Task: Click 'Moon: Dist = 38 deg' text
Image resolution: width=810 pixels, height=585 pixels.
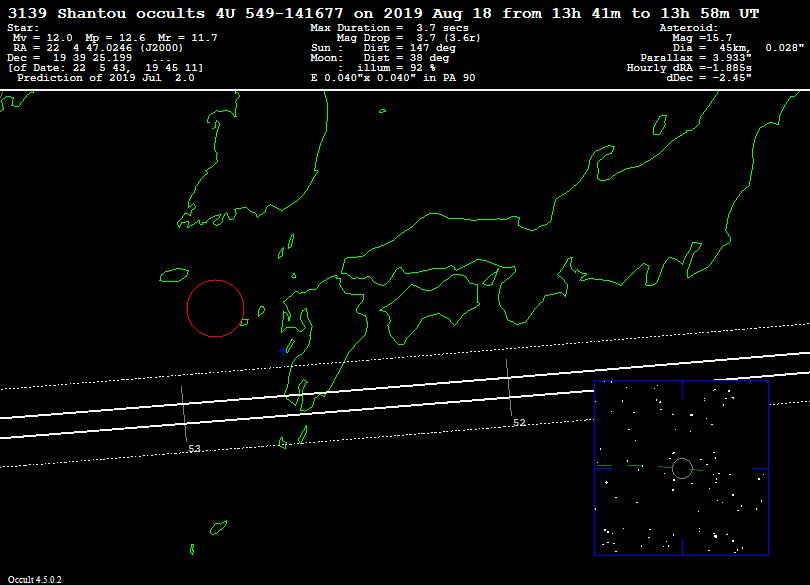Action: pos(380,57)
